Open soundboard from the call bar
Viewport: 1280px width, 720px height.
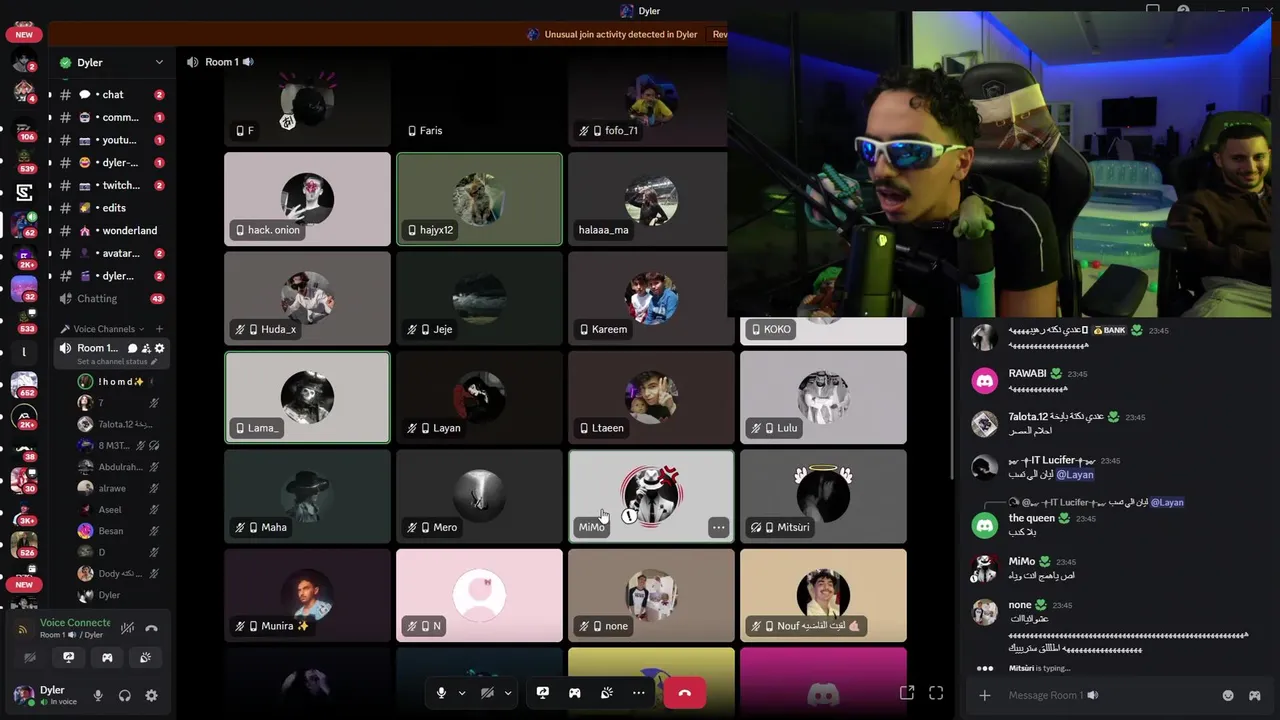tap(607, 693)
